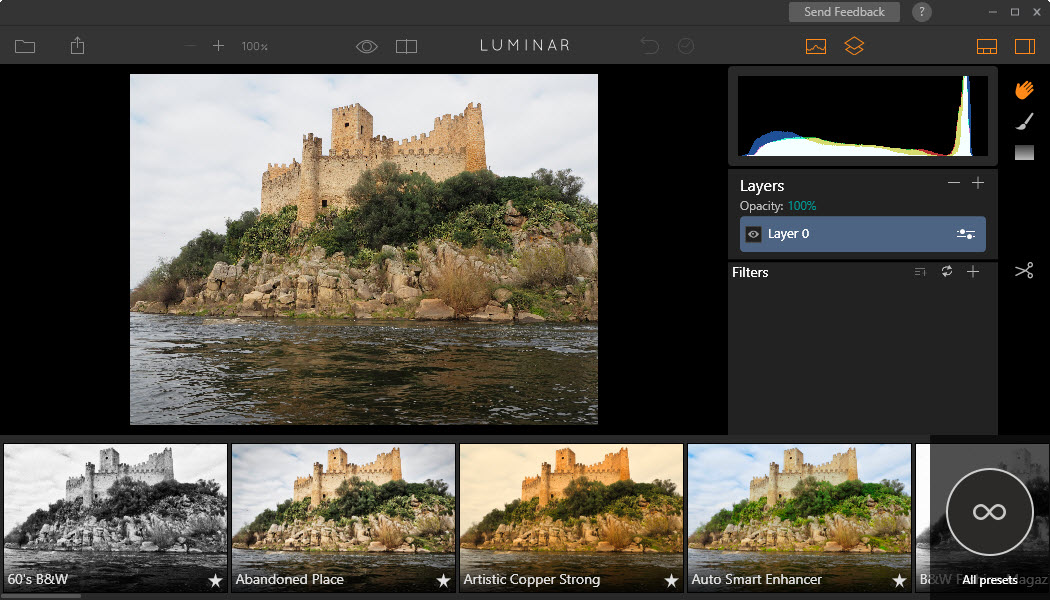Toggle the histogram panel icon

816,46
